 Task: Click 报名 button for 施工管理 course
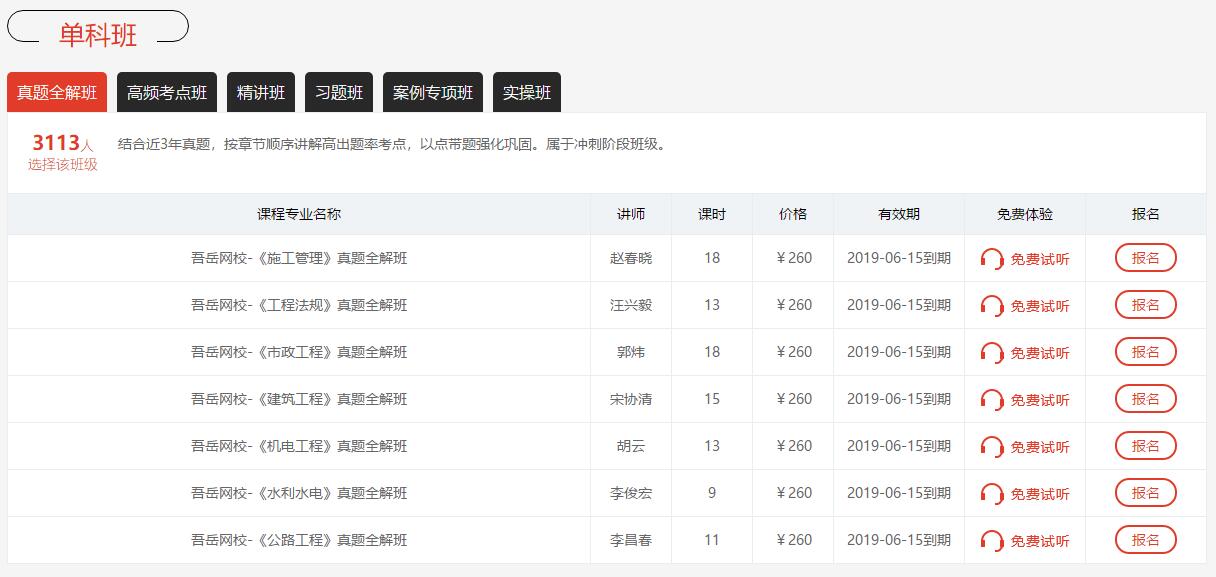click(x=1146, y=258)
